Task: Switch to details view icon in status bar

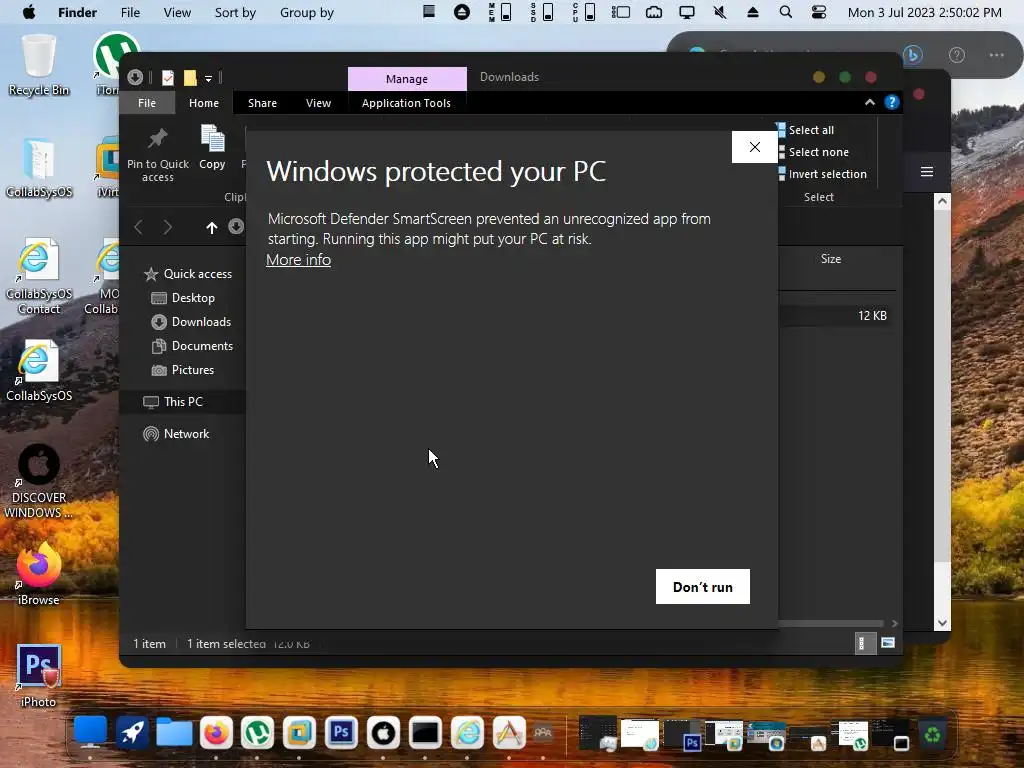Action: coord(865,643)
